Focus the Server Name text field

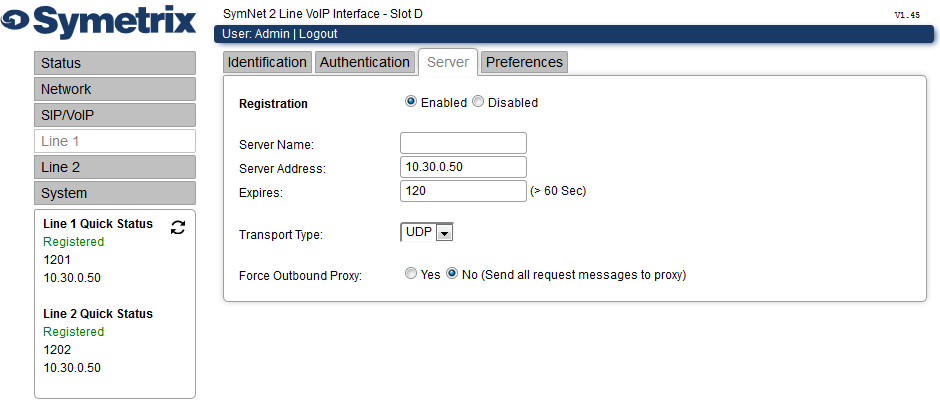coord(463,143)
